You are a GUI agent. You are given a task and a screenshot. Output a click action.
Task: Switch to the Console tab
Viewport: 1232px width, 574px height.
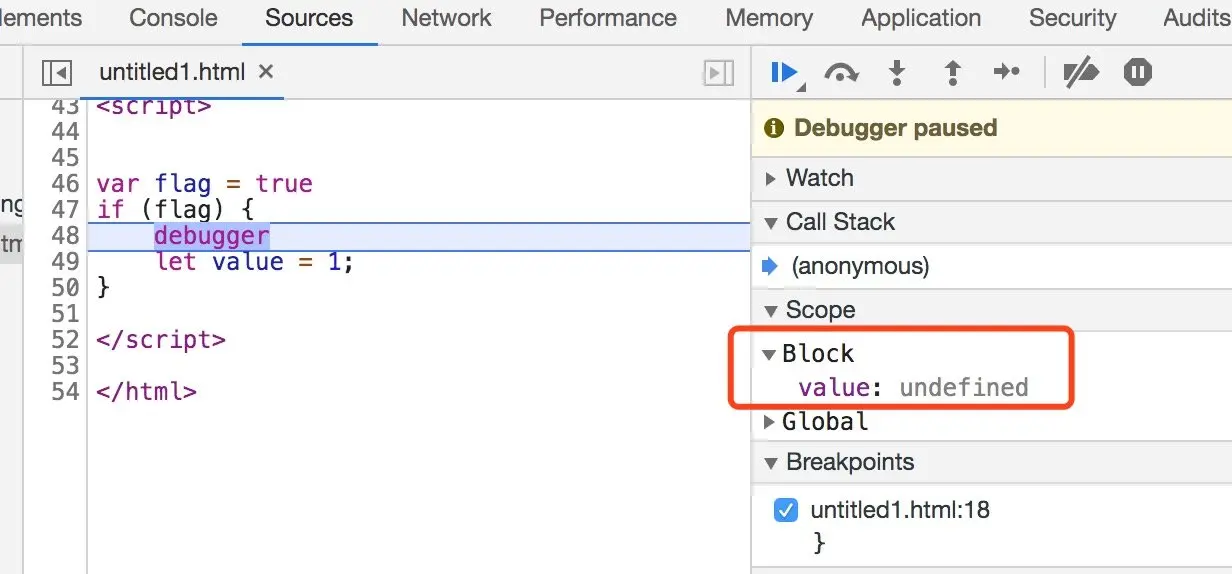[173, 18]
